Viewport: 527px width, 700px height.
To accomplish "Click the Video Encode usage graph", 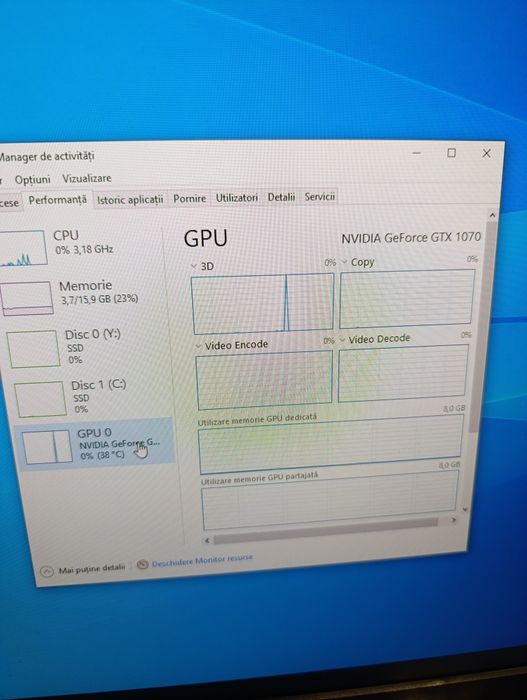I will tap(264, 379).
